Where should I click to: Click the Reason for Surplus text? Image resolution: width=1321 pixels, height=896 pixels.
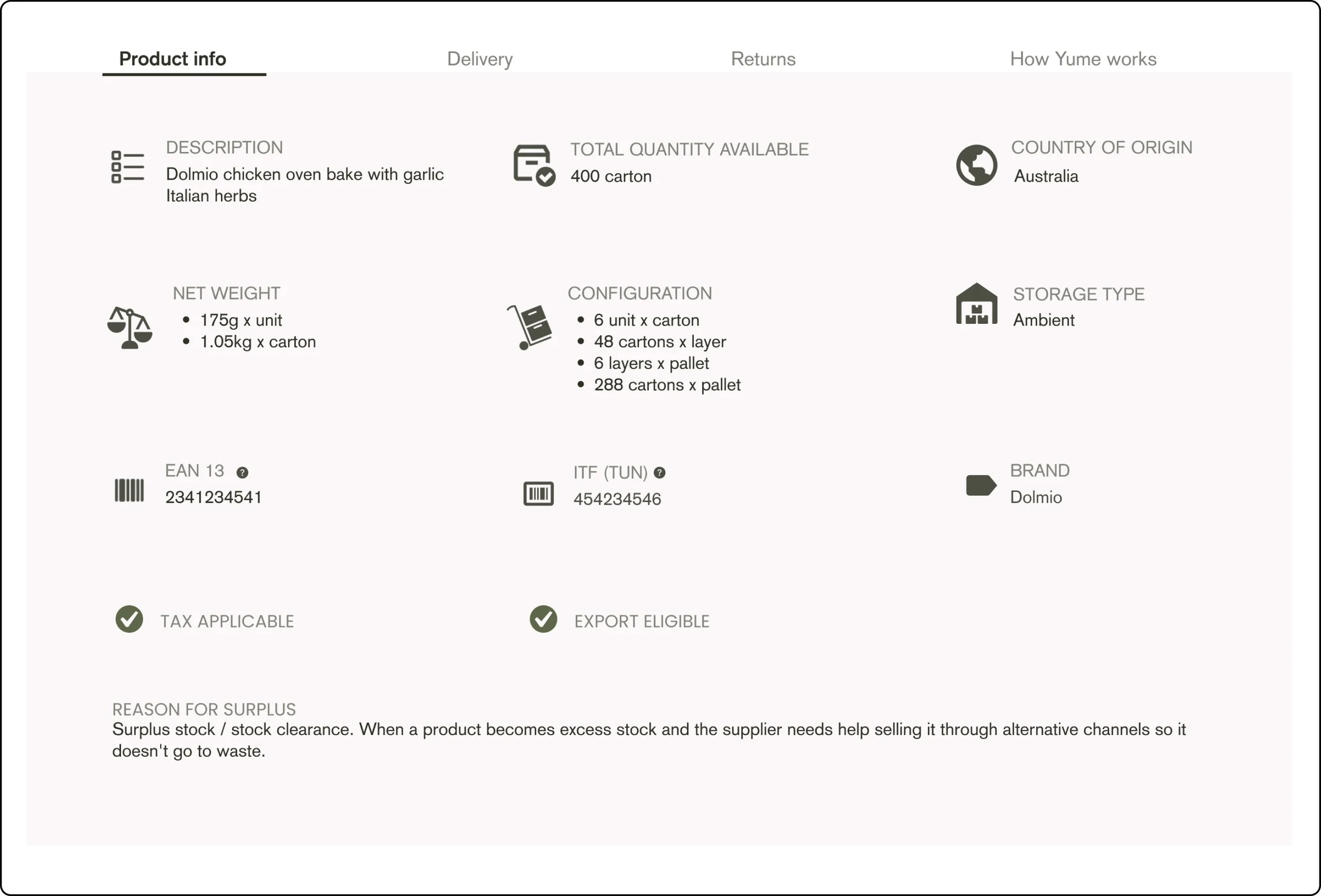pyautogui.click(x=648, y=739)
